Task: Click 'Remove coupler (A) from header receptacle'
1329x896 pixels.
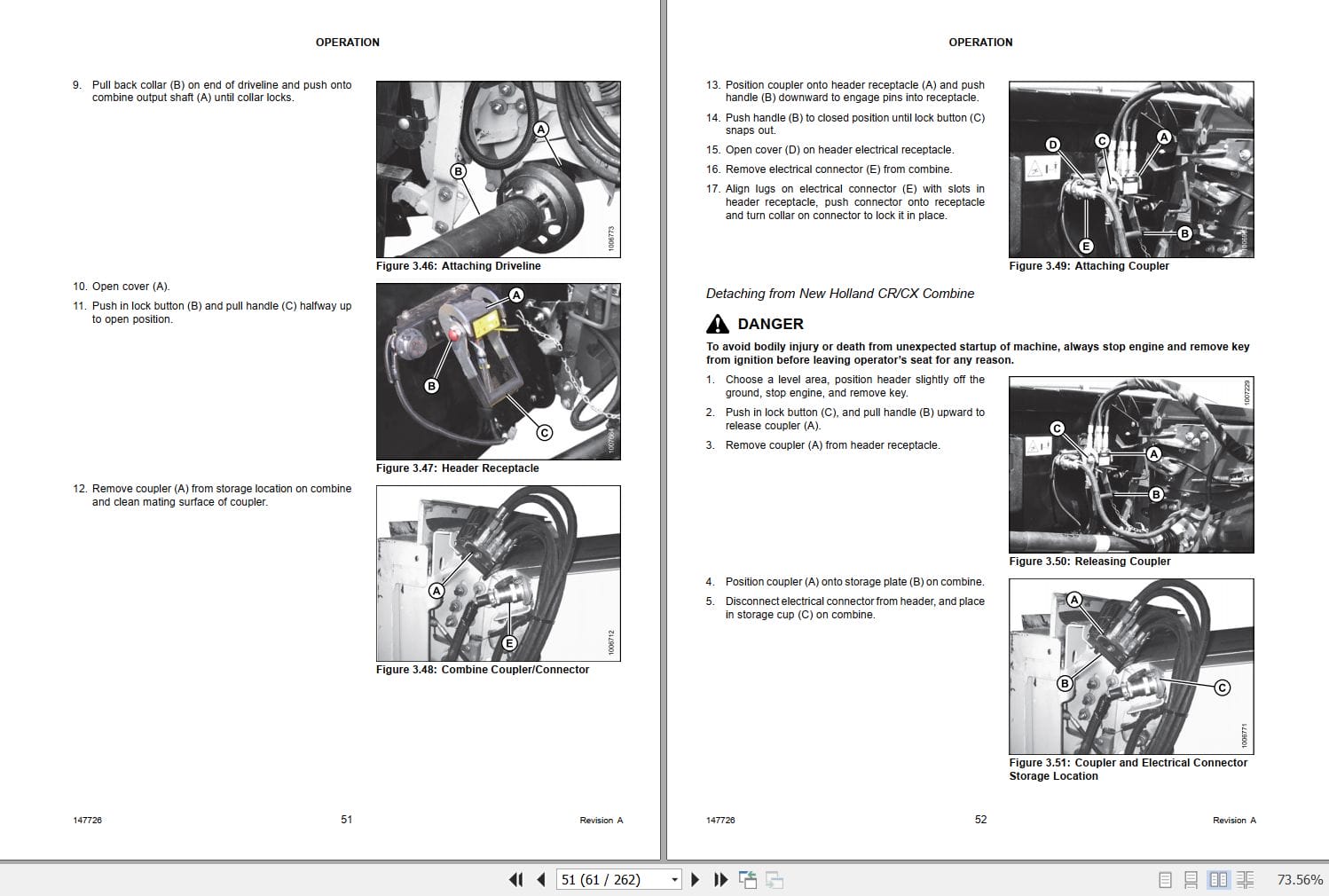Action: [x=832, y=445]
